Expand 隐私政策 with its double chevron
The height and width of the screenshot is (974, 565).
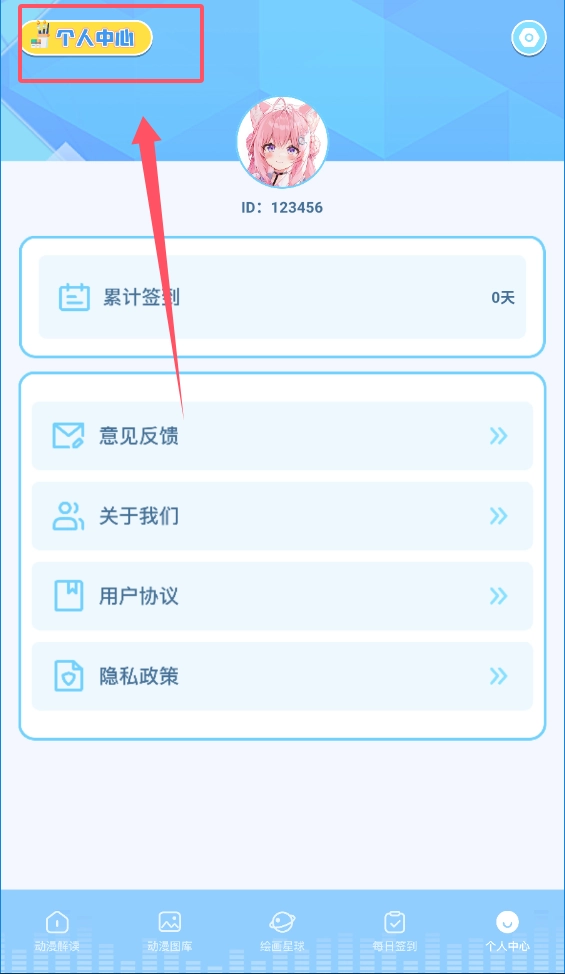[x=499, y=676]
